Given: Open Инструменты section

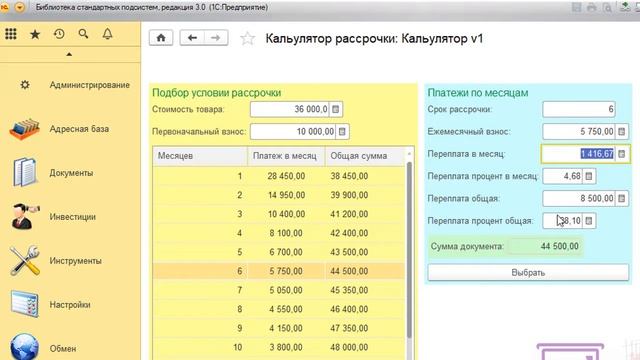Looking at the screenshot, I should click(x=76, y=261).
